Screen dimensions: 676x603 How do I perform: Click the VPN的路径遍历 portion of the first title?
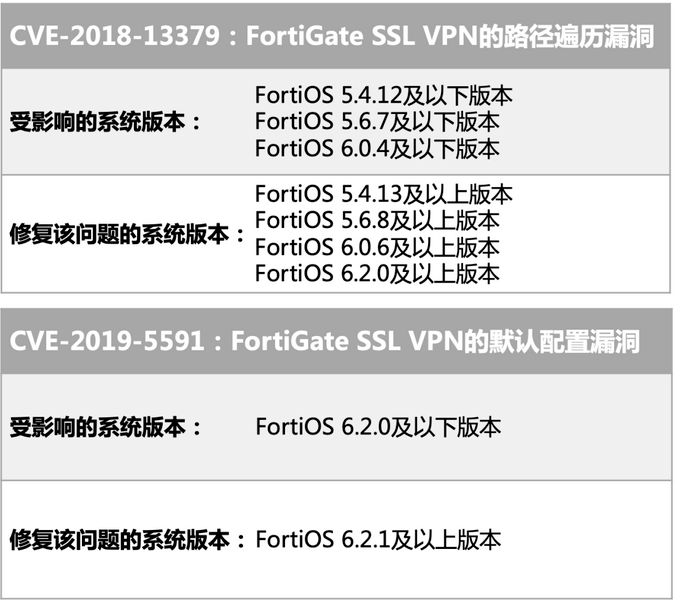click(x=511, y=39)
